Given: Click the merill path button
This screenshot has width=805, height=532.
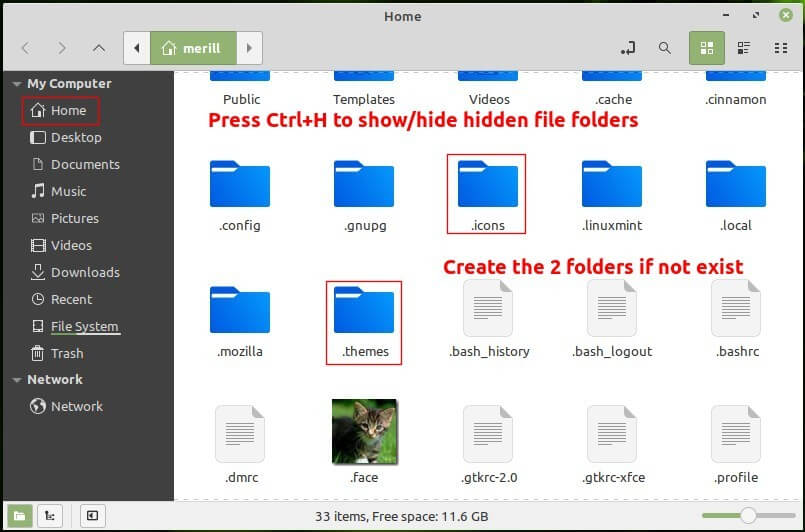Looking at the screenshot, I should [192, 47].
